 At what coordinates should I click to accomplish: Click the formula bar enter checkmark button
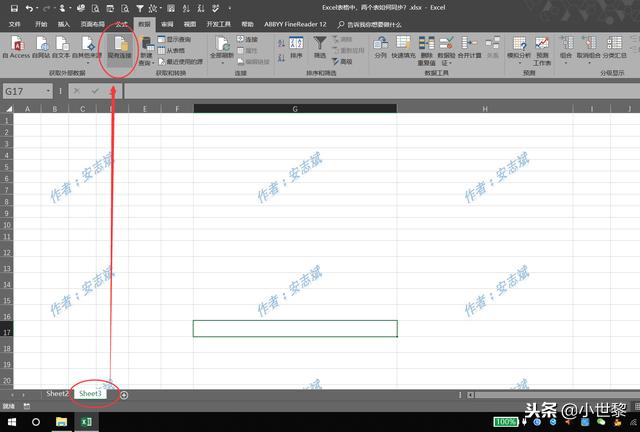95,91
